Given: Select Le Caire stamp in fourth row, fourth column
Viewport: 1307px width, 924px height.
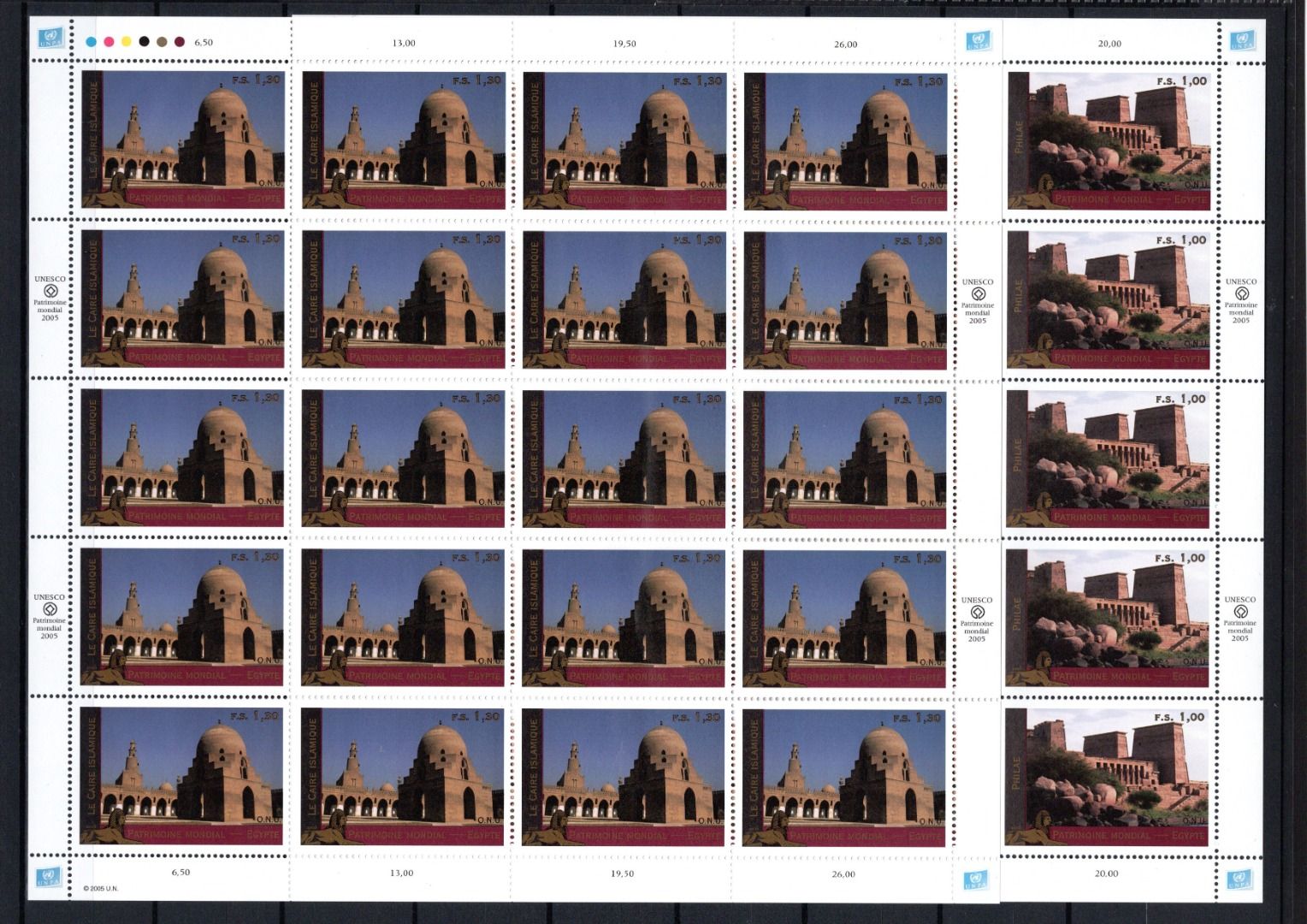Looking at the screenshot, I should tap(844, 619).
